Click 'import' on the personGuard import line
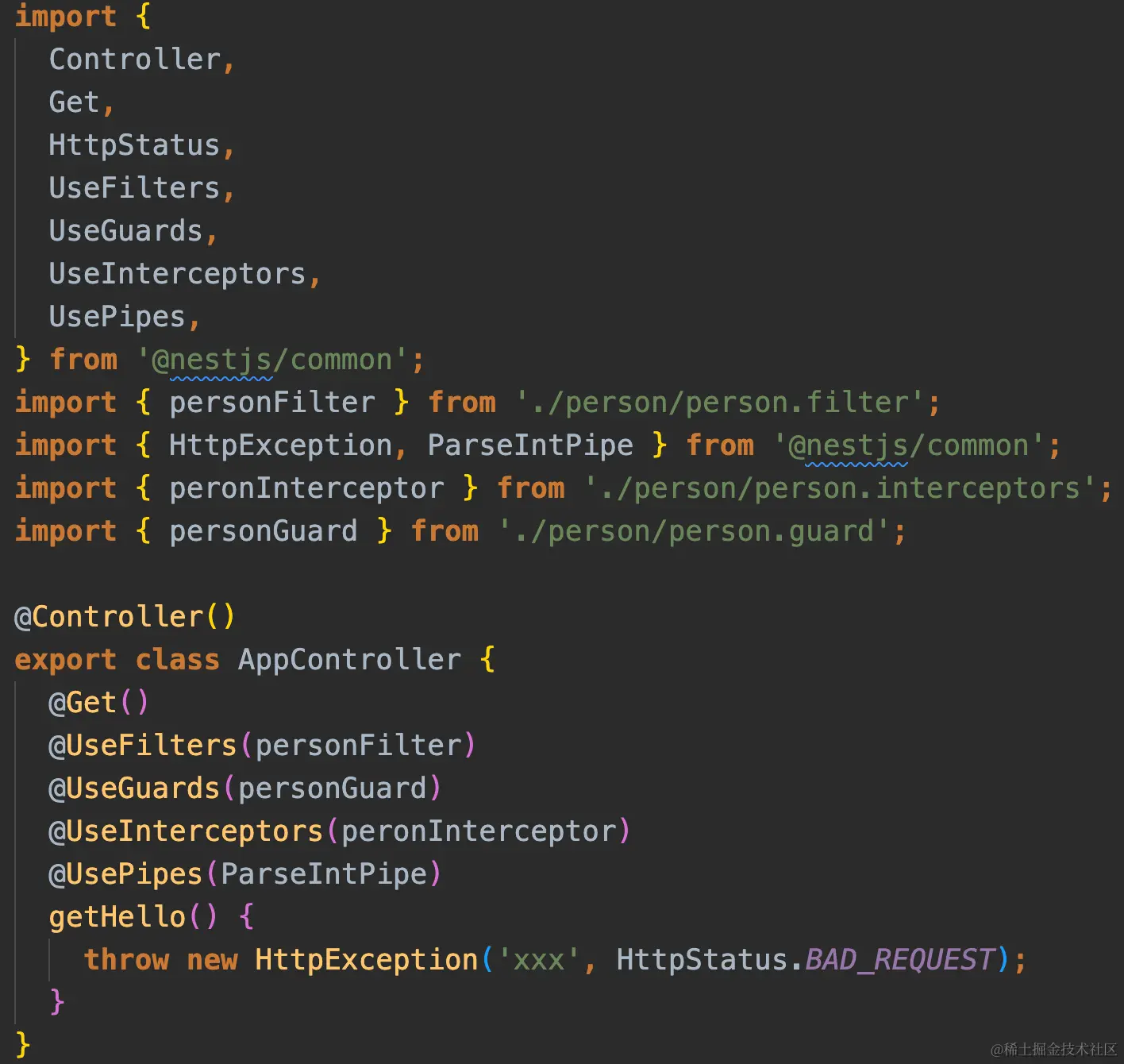The width and height of the screenshot is (1124, 1064). click(x=66, y=531)
